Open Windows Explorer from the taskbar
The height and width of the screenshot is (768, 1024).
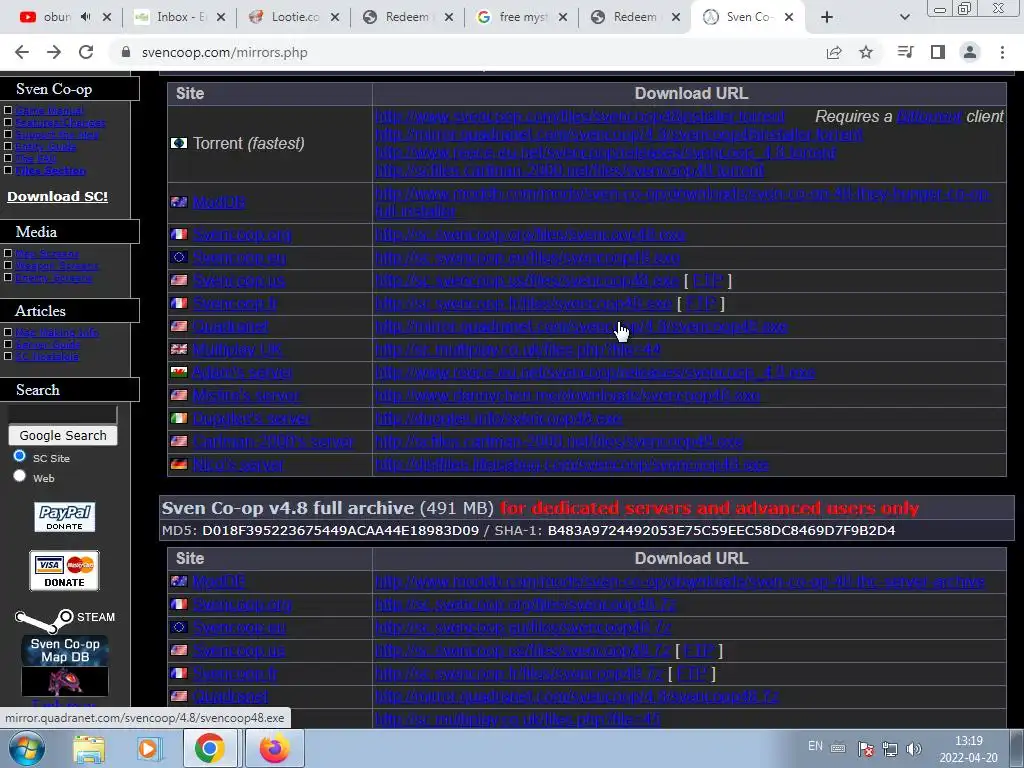click(x=89, y=748)
